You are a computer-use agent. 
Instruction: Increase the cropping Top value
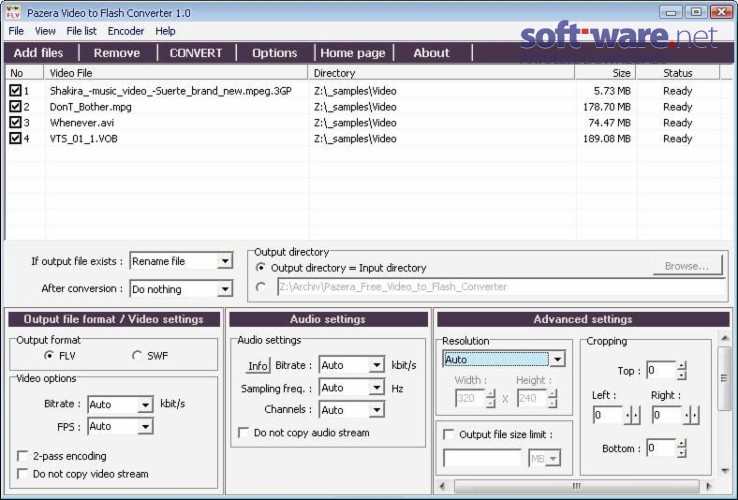(x=682, y=366)
